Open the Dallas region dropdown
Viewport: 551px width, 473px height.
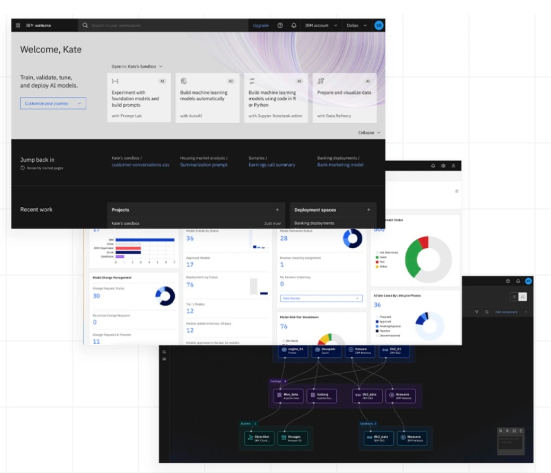pos(357,25)
